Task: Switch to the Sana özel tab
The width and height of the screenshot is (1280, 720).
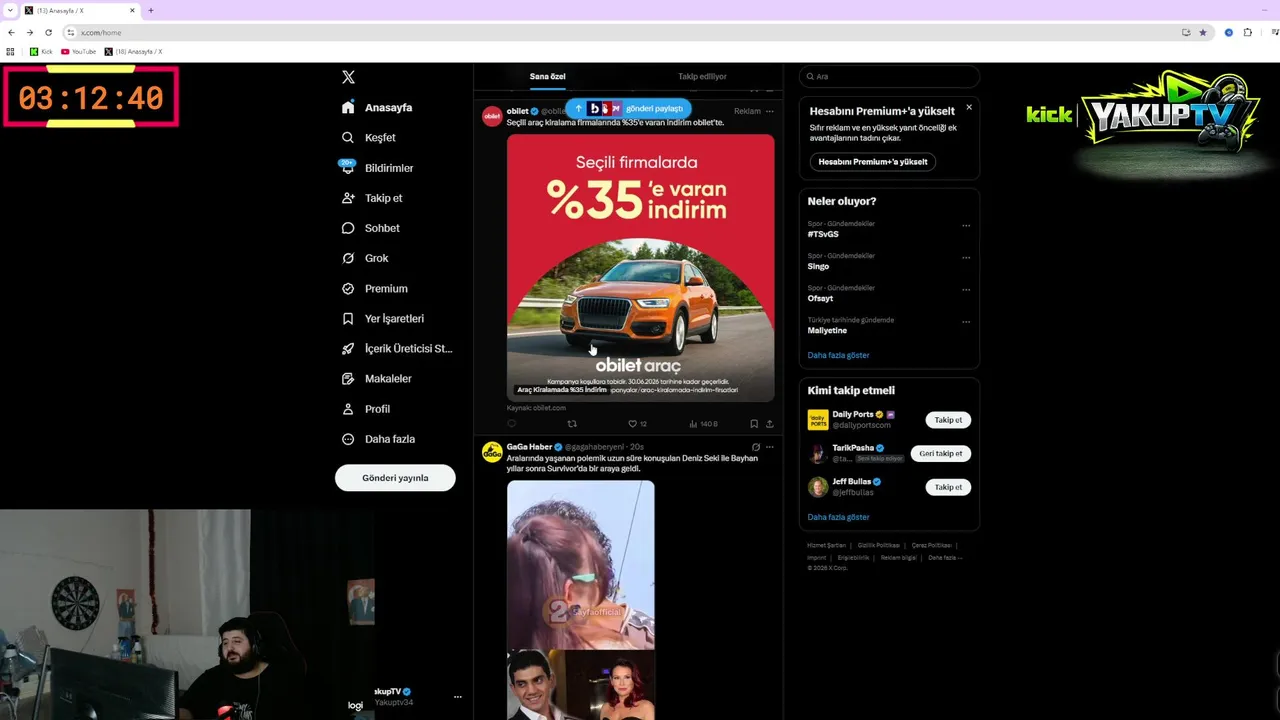Action: coord(548,77)
